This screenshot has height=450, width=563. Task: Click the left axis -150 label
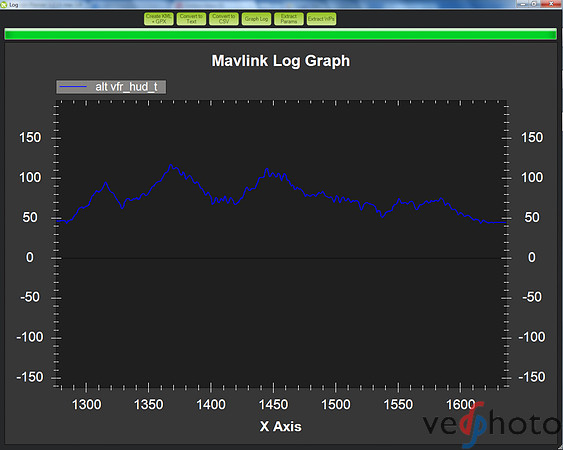click(x=30, y=377)
